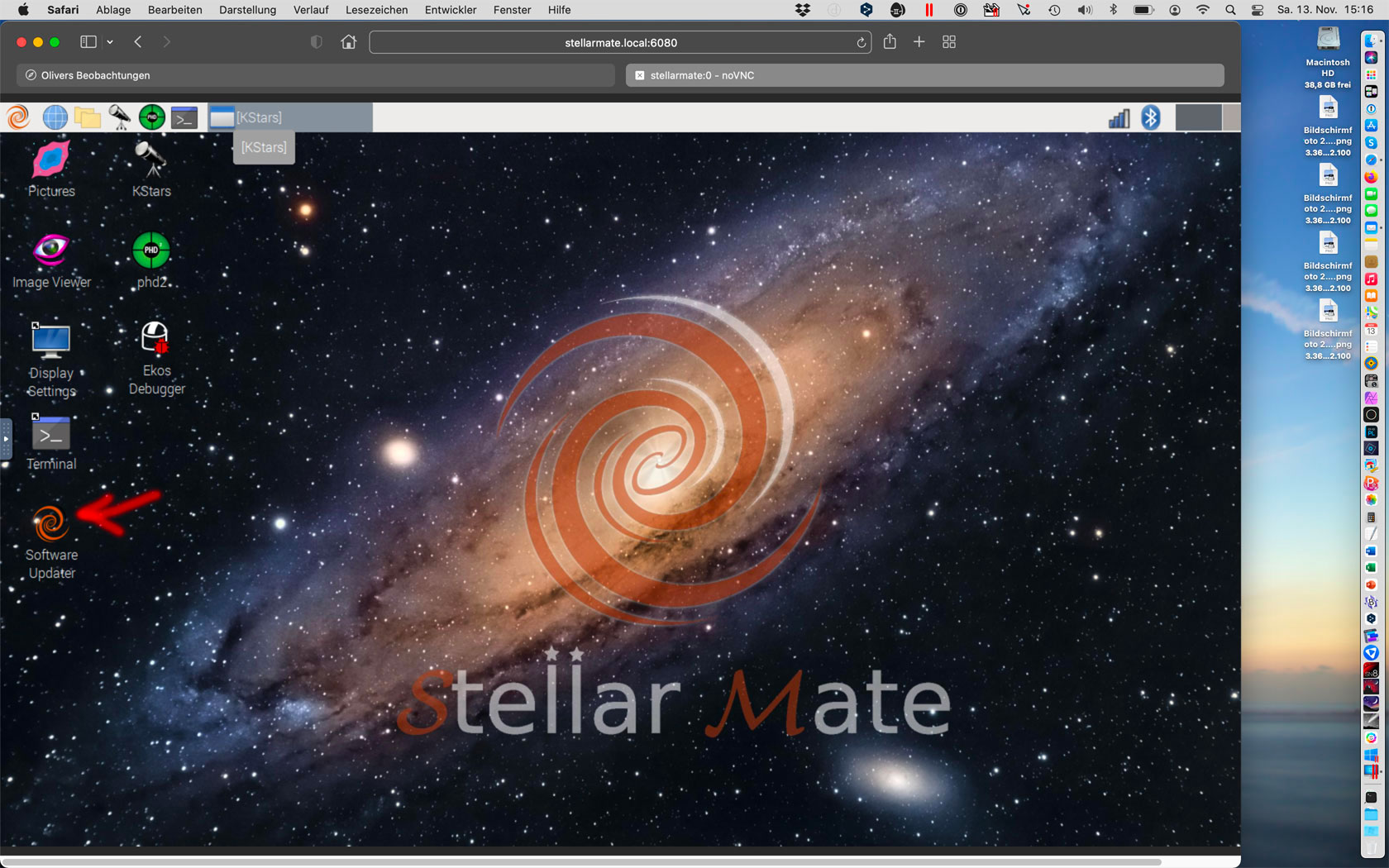Image resolution: width=1389 pixels, height=868 pixels.
Task: Open the Terminal desktop icon
Action: [51, 443]
